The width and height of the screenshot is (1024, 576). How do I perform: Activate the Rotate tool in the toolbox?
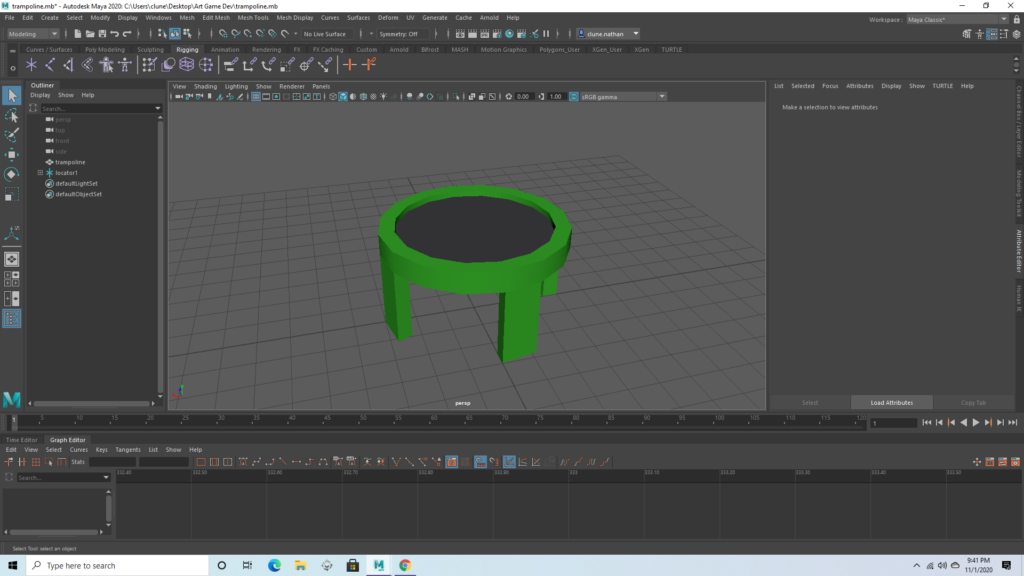point(12,173)
